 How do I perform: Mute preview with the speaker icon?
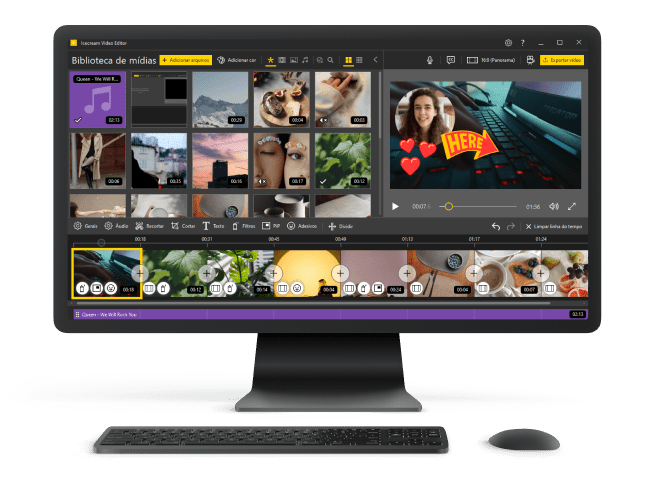(554, 206)
